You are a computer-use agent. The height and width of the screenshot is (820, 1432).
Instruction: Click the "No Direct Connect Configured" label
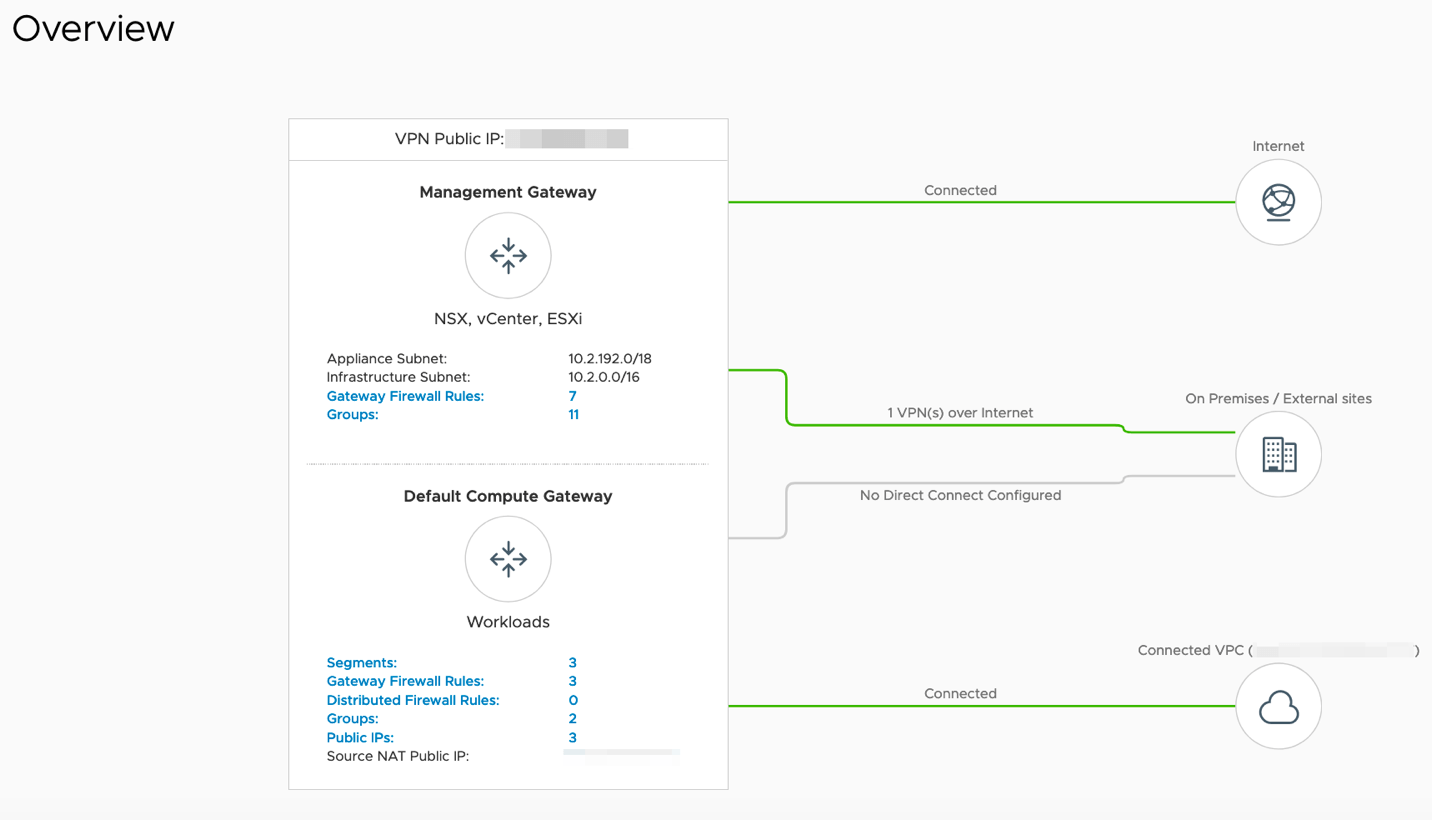point(960,495)
